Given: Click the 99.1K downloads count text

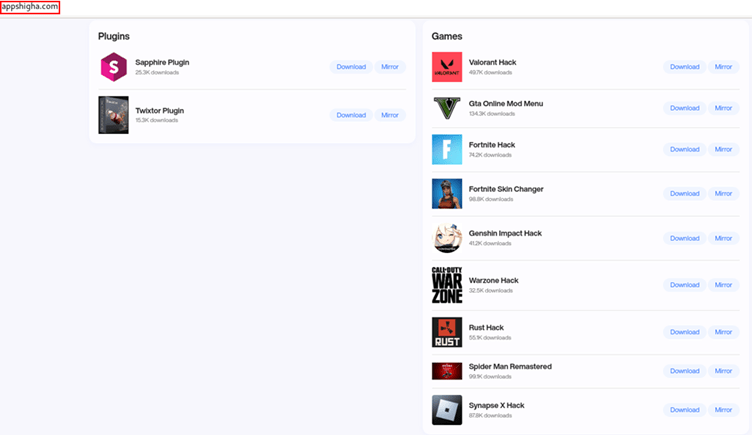Looking at the screenshot, I should click(x=490, y=377).
